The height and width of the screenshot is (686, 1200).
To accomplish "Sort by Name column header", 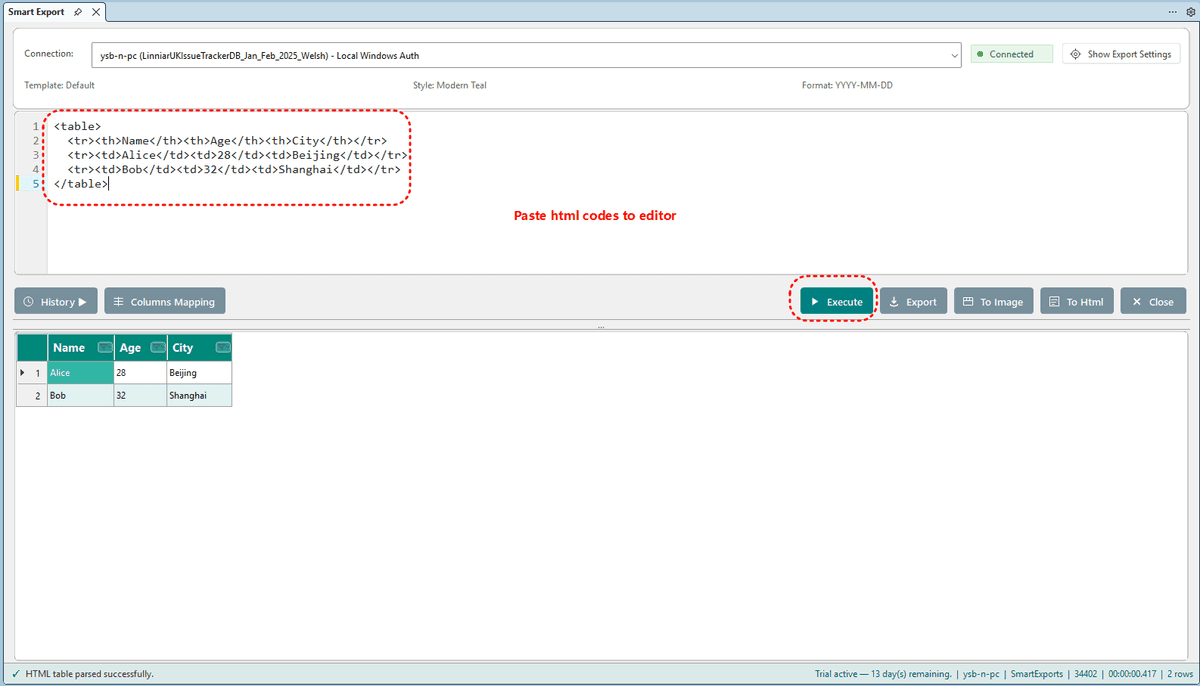I will coord(69,348).
